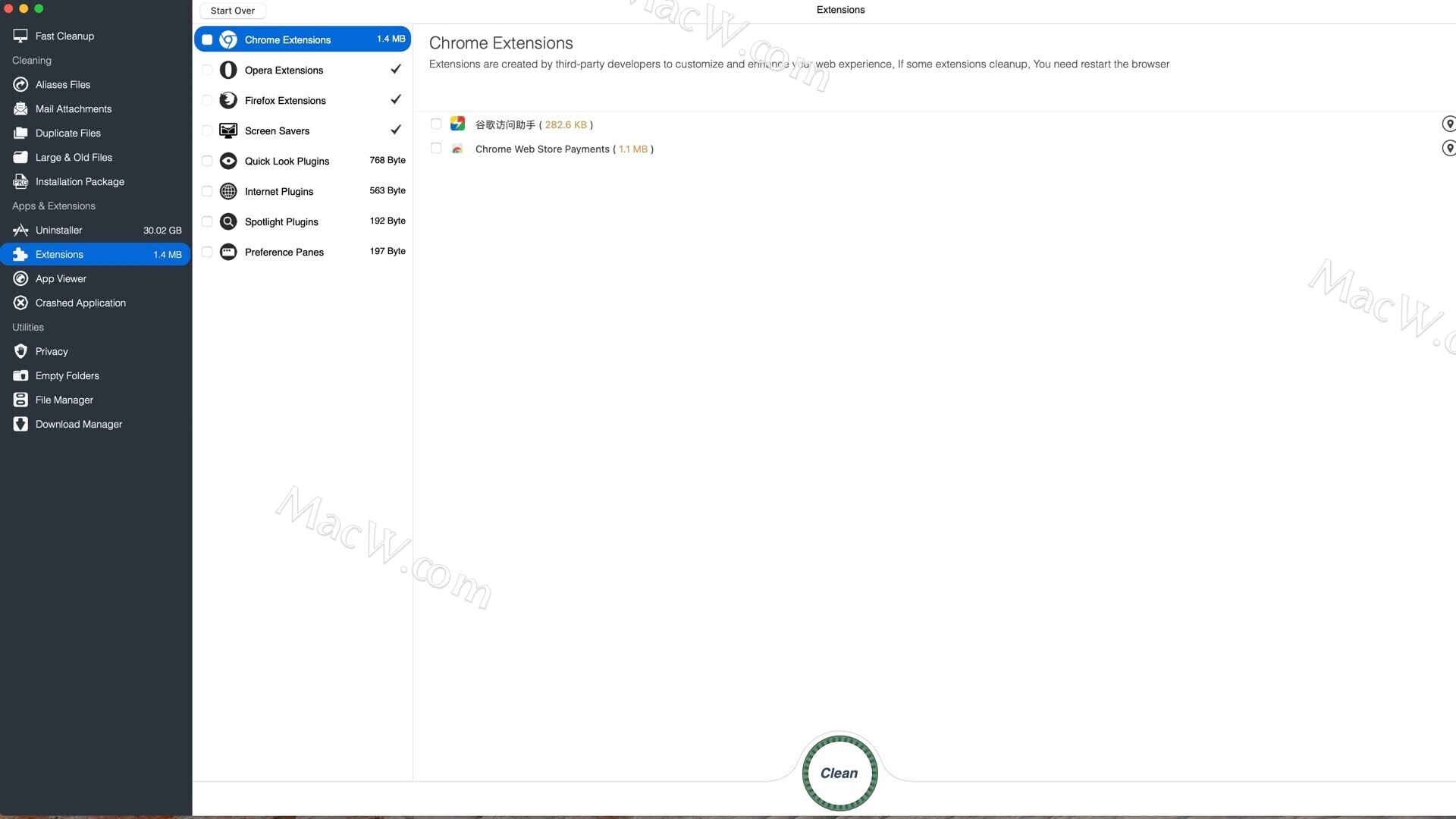The image size is (1456, 819).
Task: Click the 282.6 KB size label
Action: click(566, 124)
